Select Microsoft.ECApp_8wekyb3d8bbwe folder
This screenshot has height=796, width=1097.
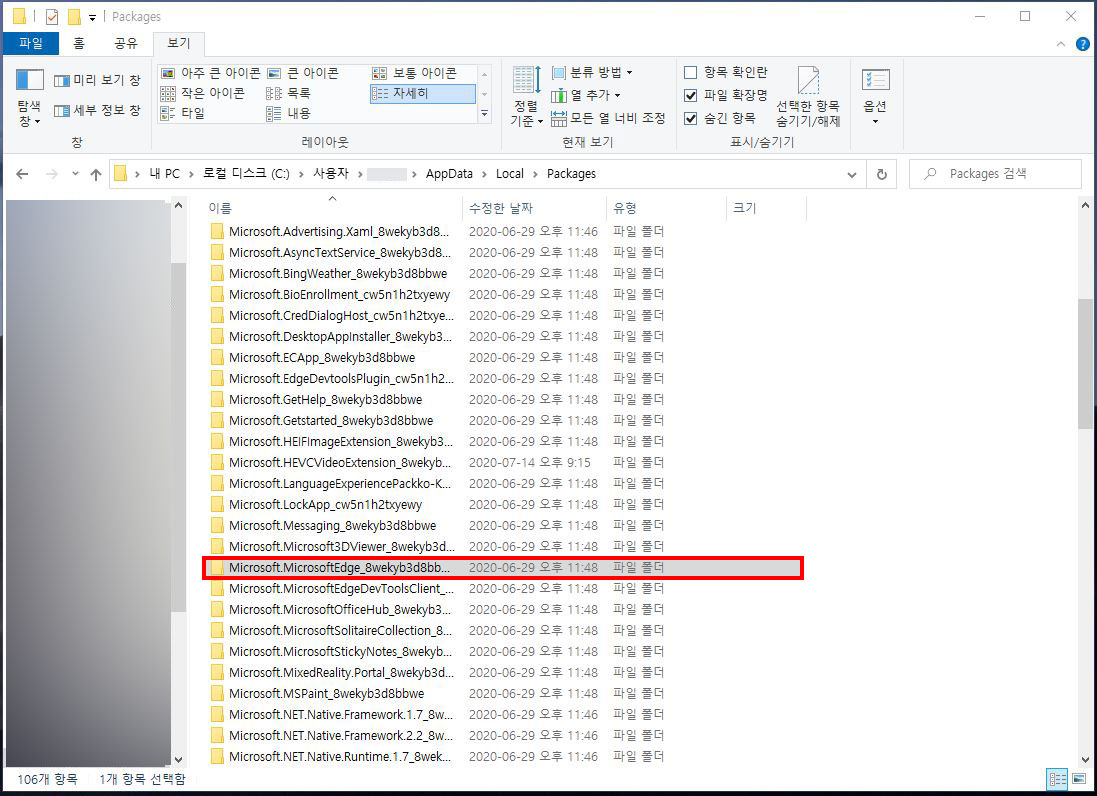click(x=322, y=358)
